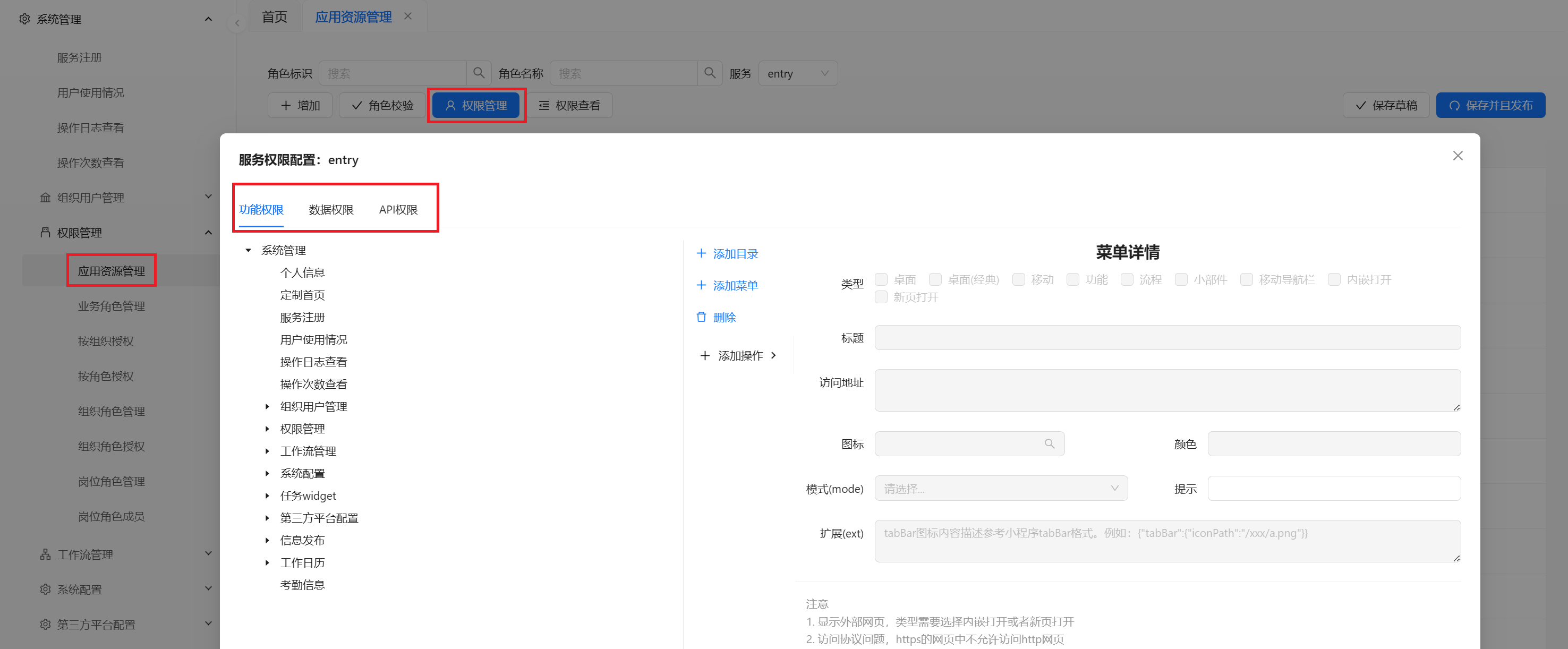1568x649 pixels.
Task: Click the checkmark icon on 保存草稿 button
Action: tap(1361, 105)
